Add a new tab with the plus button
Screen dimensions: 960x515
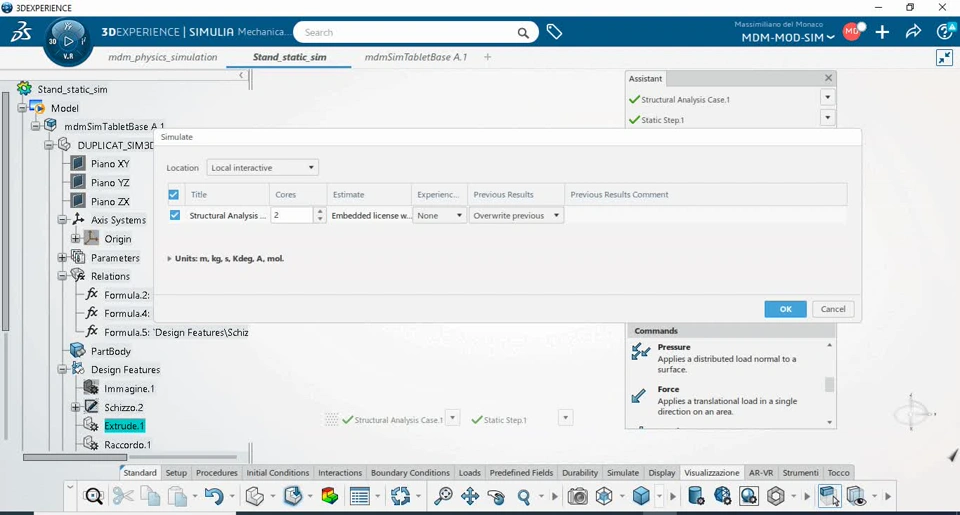tap(488, 57)
